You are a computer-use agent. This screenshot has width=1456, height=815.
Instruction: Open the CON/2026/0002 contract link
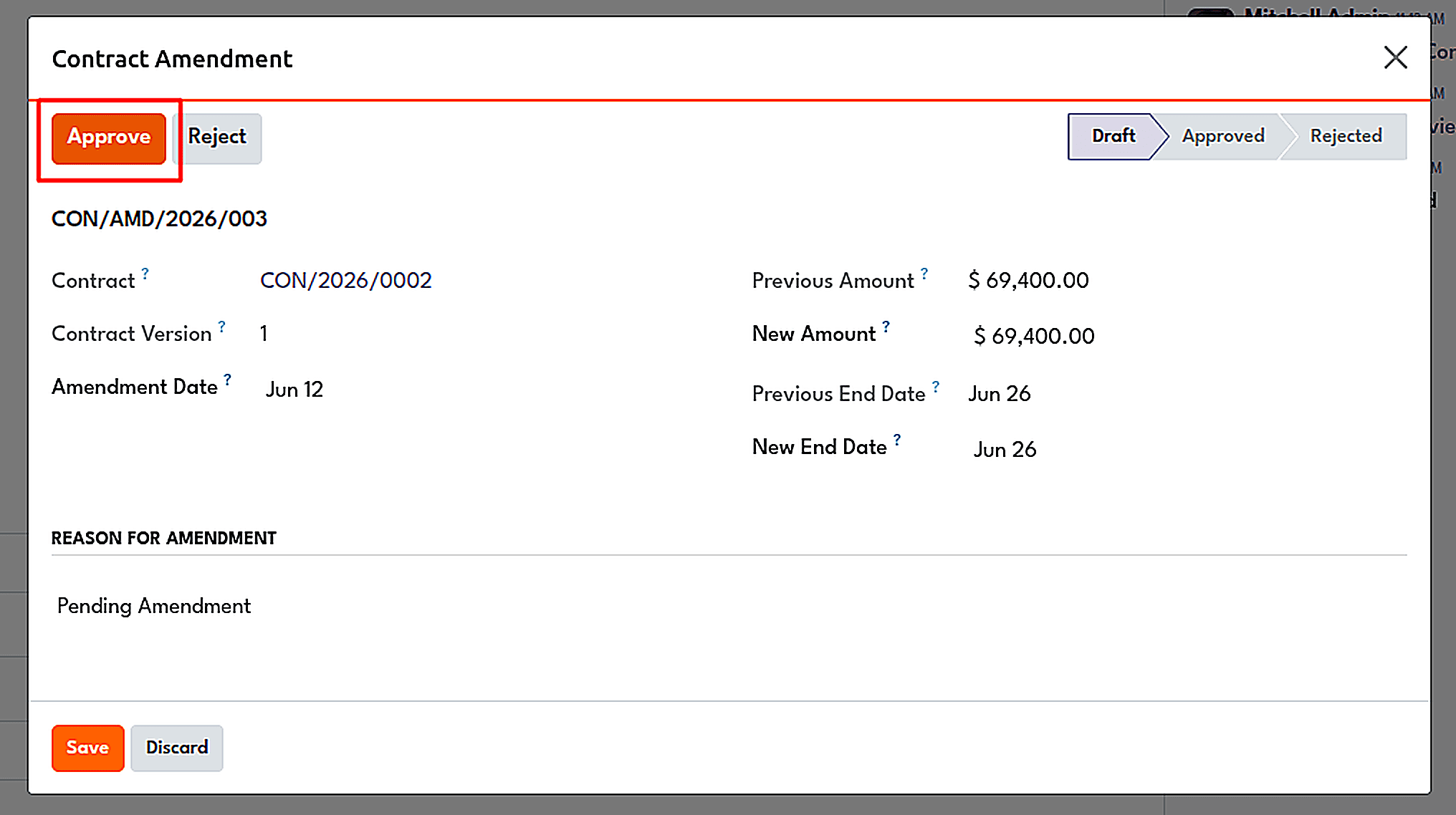pos(346,280)
